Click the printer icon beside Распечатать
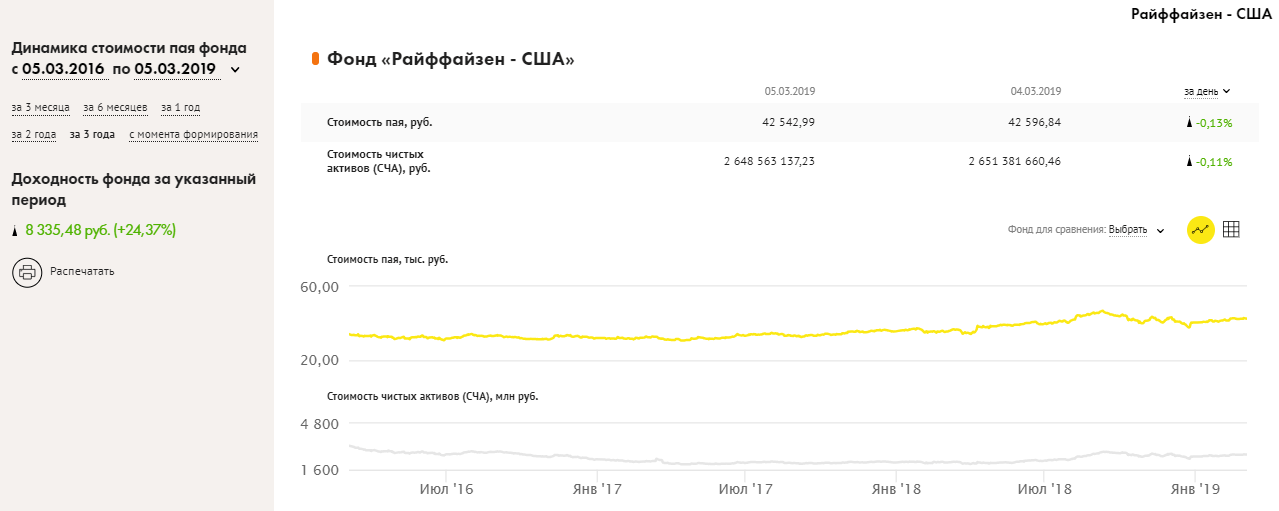The height and width of the screenshot is (511, 1279). [27, 271]
